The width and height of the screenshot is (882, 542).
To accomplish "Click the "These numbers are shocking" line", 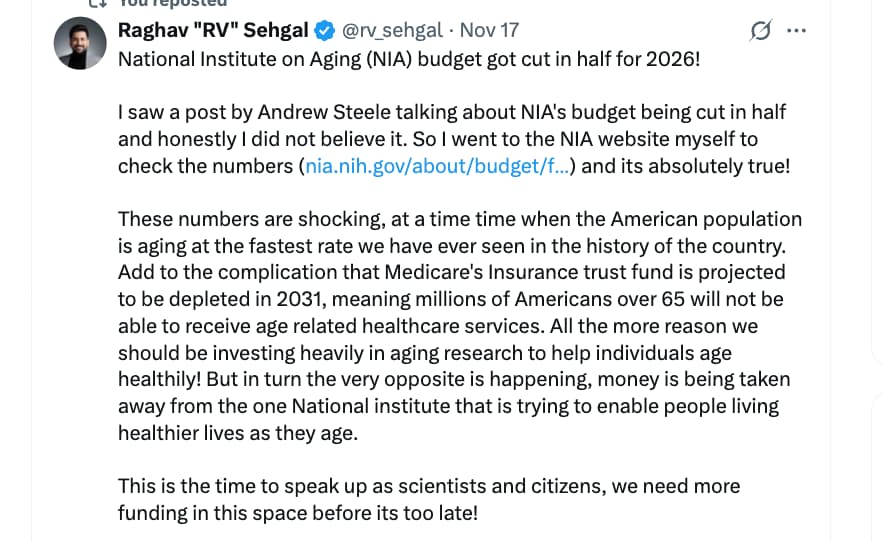I will point(459,219).
